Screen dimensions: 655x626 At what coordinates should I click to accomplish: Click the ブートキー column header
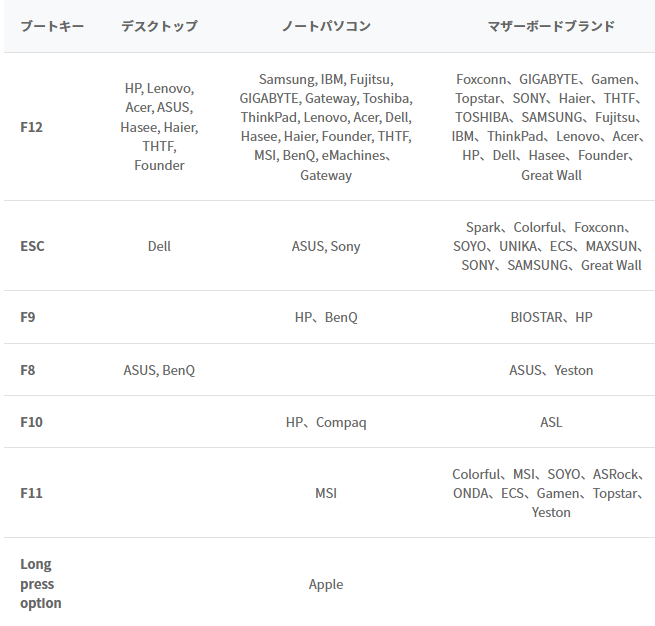pos(53,26)
